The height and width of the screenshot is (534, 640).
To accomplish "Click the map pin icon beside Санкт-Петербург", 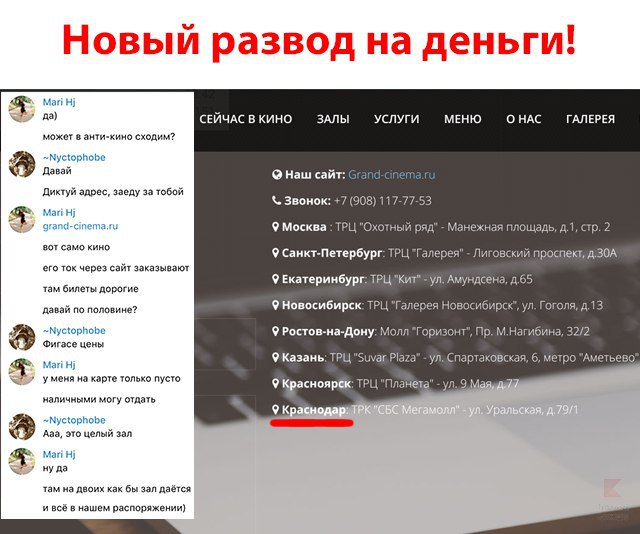I will coord(276,253).
